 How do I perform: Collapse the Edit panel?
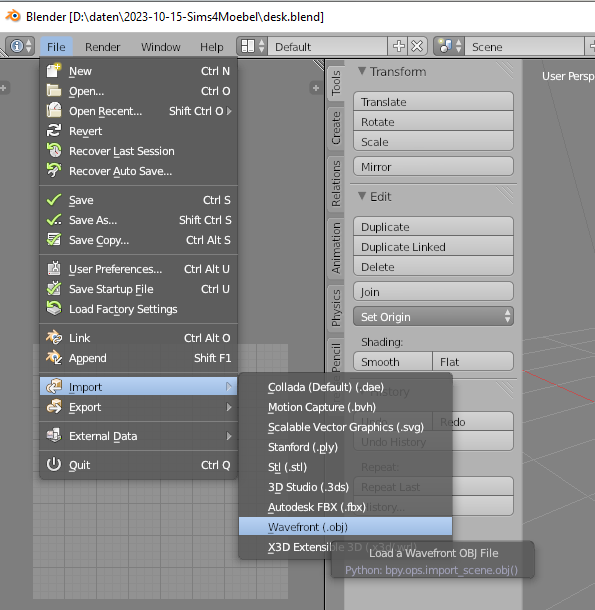362,196
